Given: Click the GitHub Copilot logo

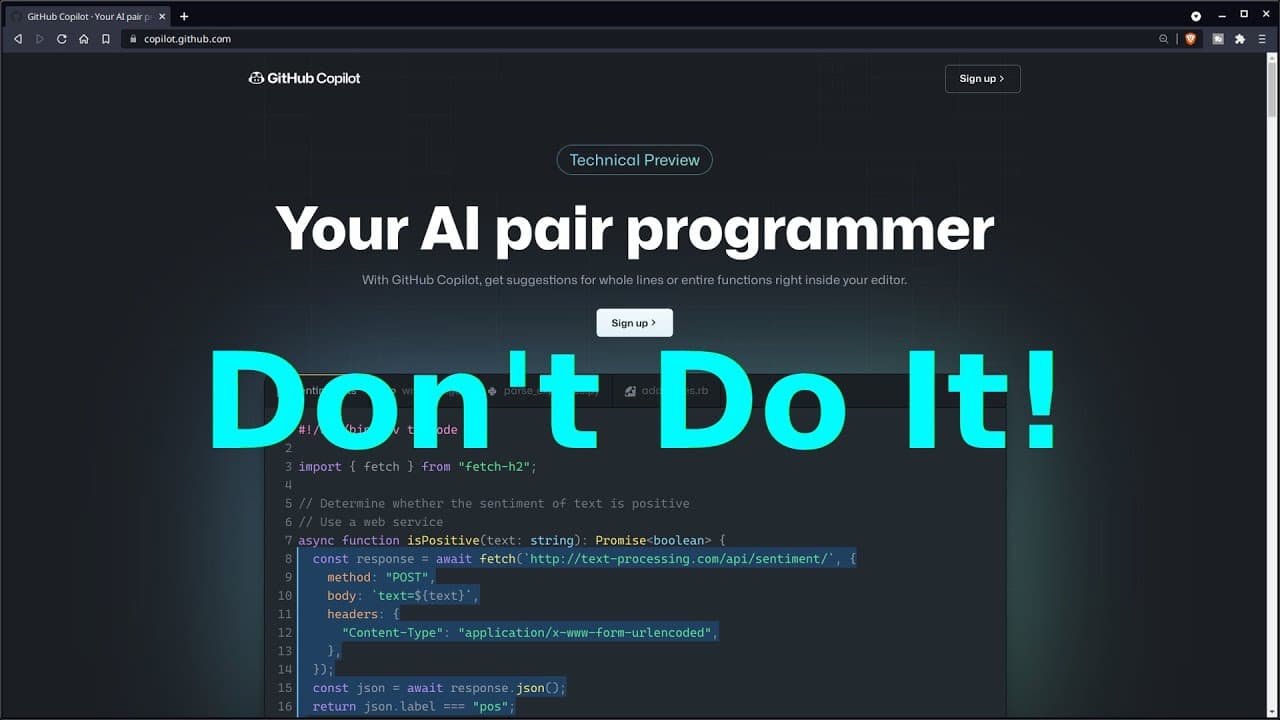Looking at the screenshot, I should [x=304, y=78].
